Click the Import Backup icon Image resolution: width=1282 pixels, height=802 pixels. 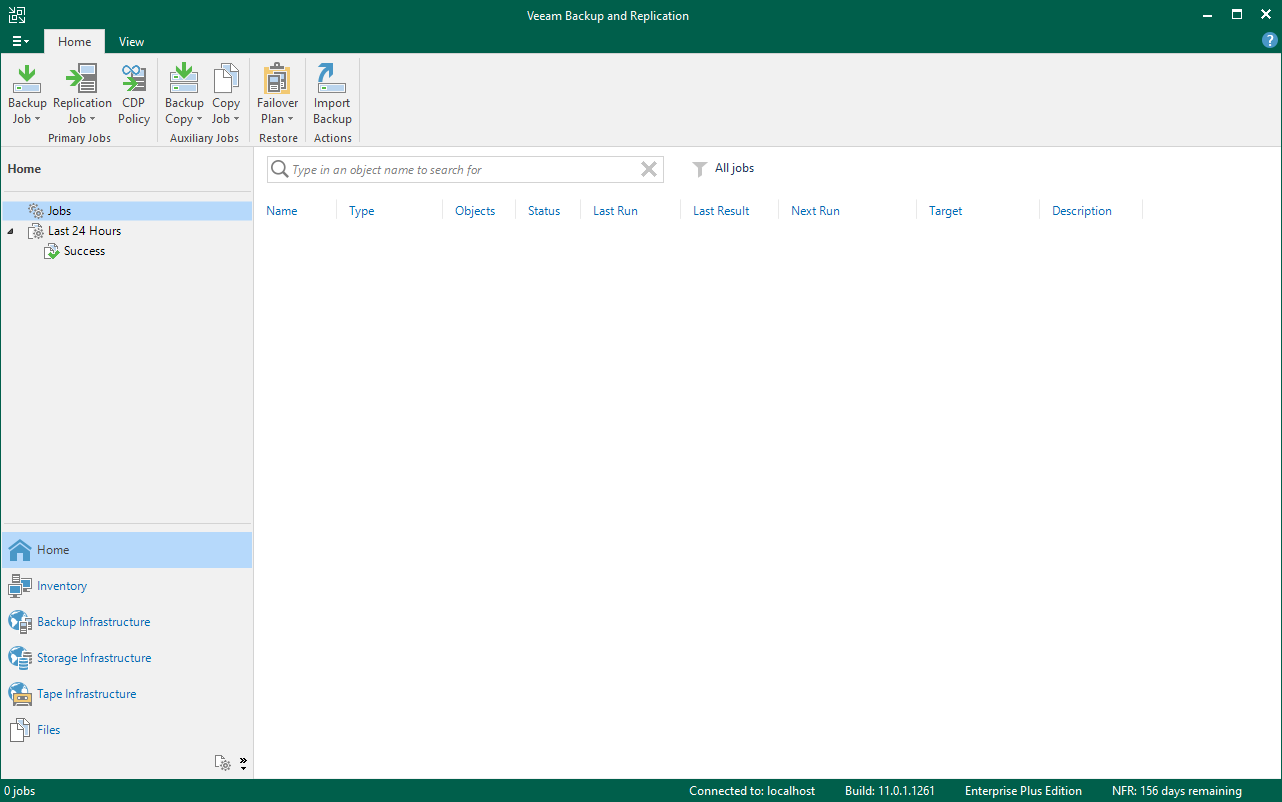click(332, 80)
